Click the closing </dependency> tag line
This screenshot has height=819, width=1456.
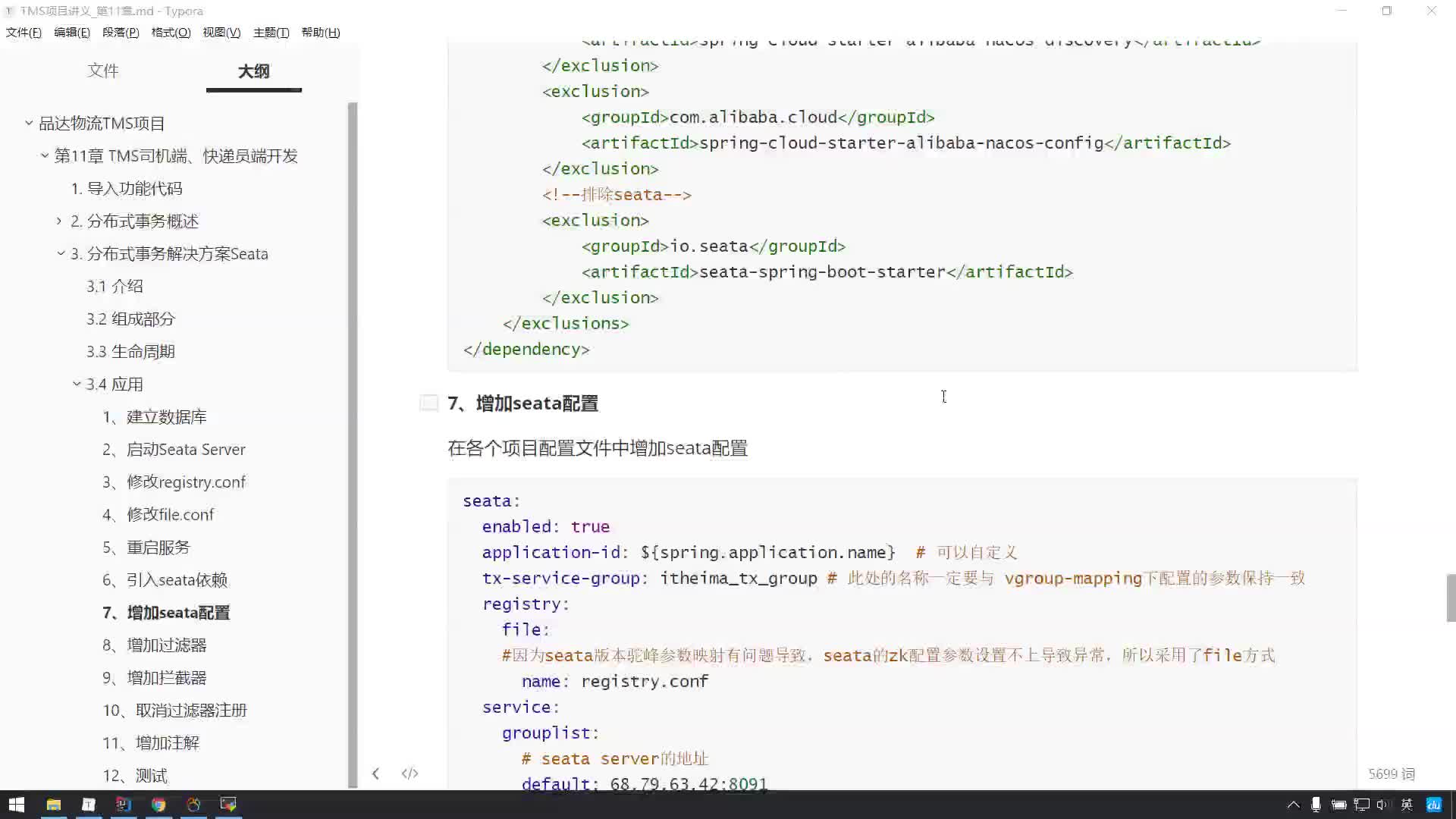pyautogui.click(x=526, y=349)
